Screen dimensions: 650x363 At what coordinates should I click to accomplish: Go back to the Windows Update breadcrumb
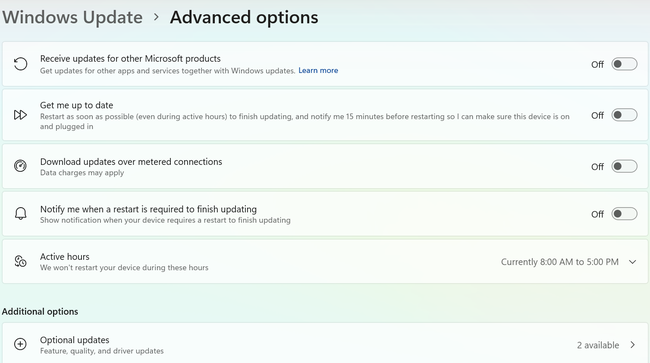click(x=73, y=17)
